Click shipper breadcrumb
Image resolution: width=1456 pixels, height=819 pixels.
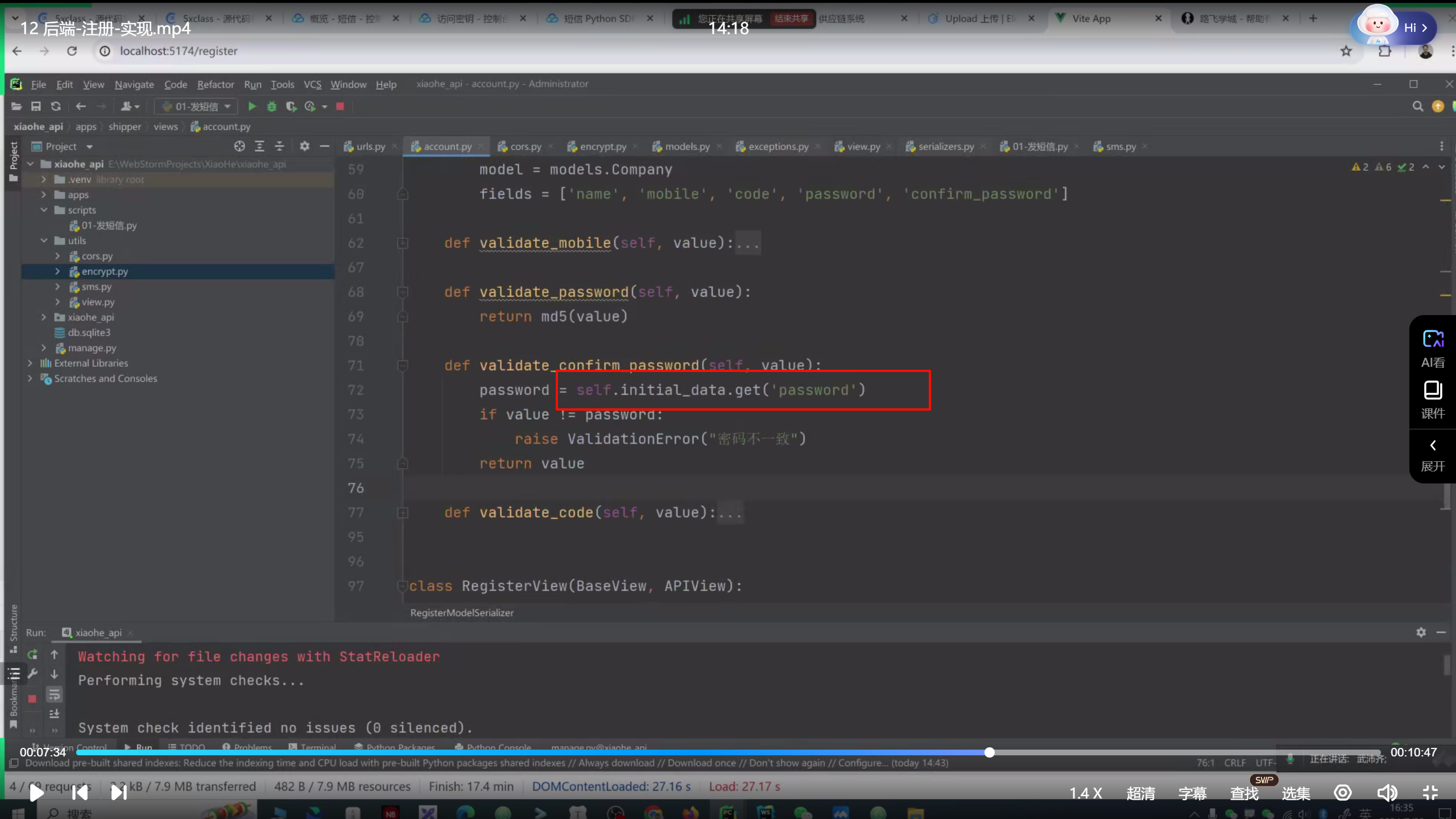click(125, 127)
